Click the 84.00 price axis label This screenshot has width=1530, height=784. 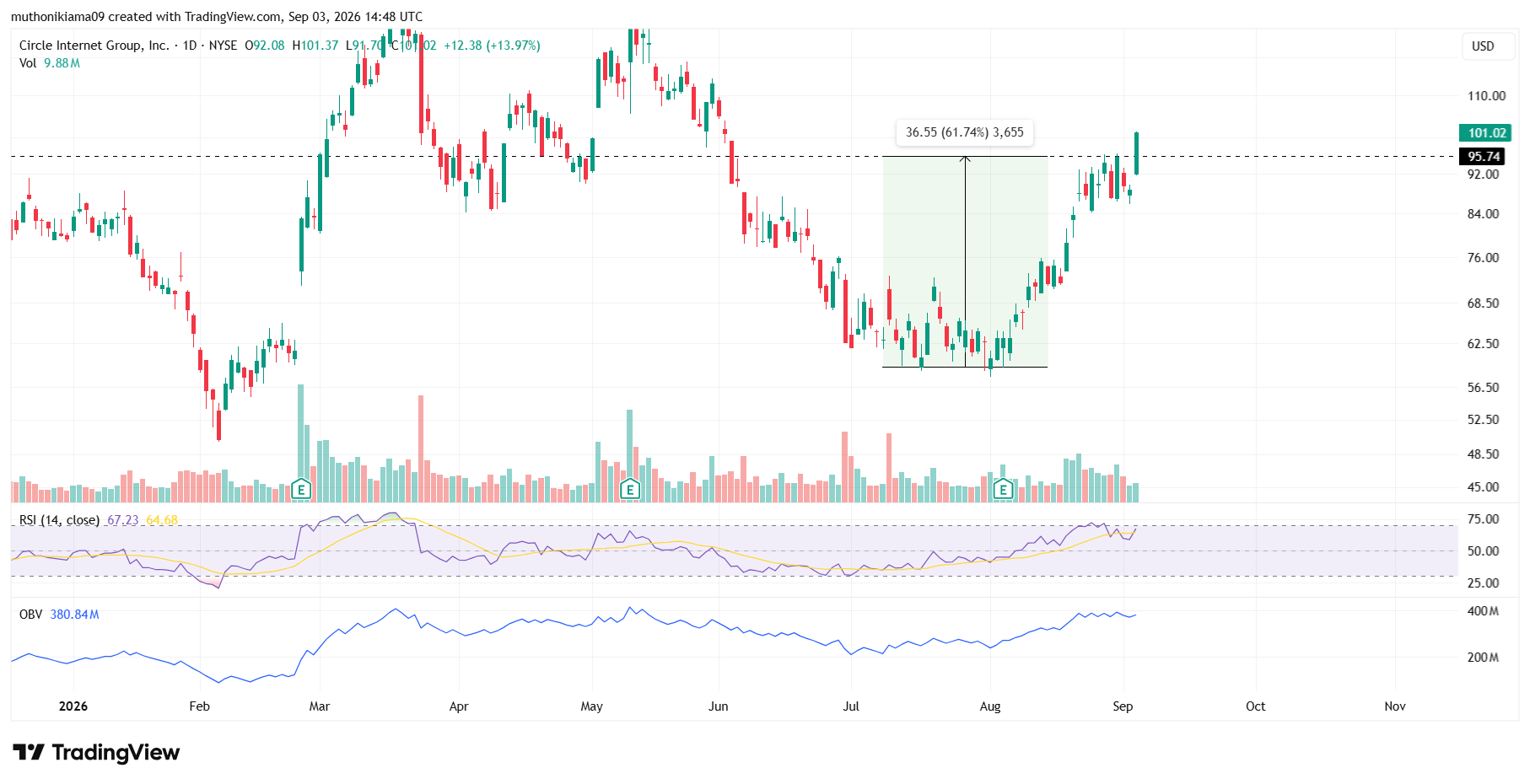[1483, 214]
